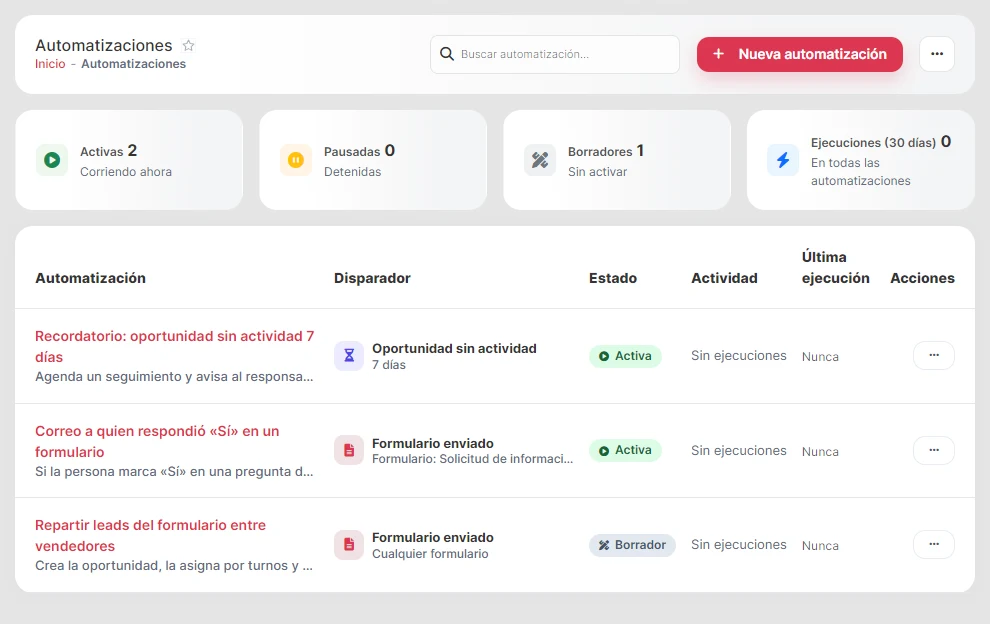Click the Acciones column header
Screen dimensions: 990x624
point(922,278)
